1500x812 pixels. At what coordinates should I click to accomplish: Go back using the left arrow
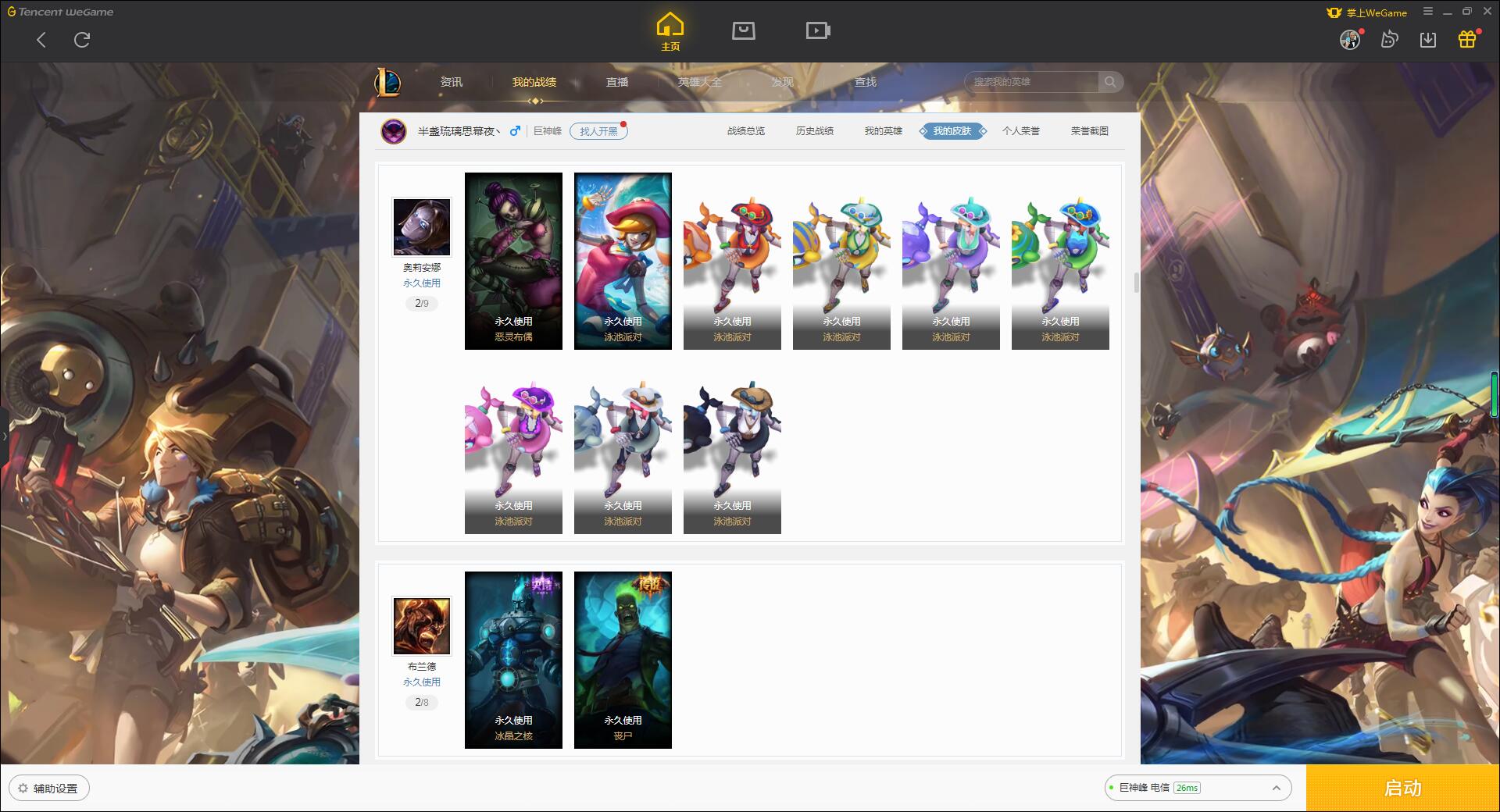41,40
